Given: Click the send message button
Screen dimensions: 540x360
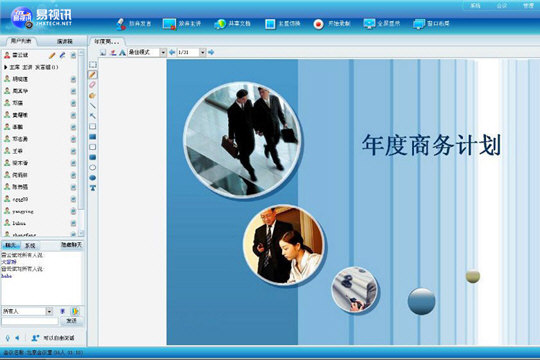Looking at the screenshot, I should 71,321.
